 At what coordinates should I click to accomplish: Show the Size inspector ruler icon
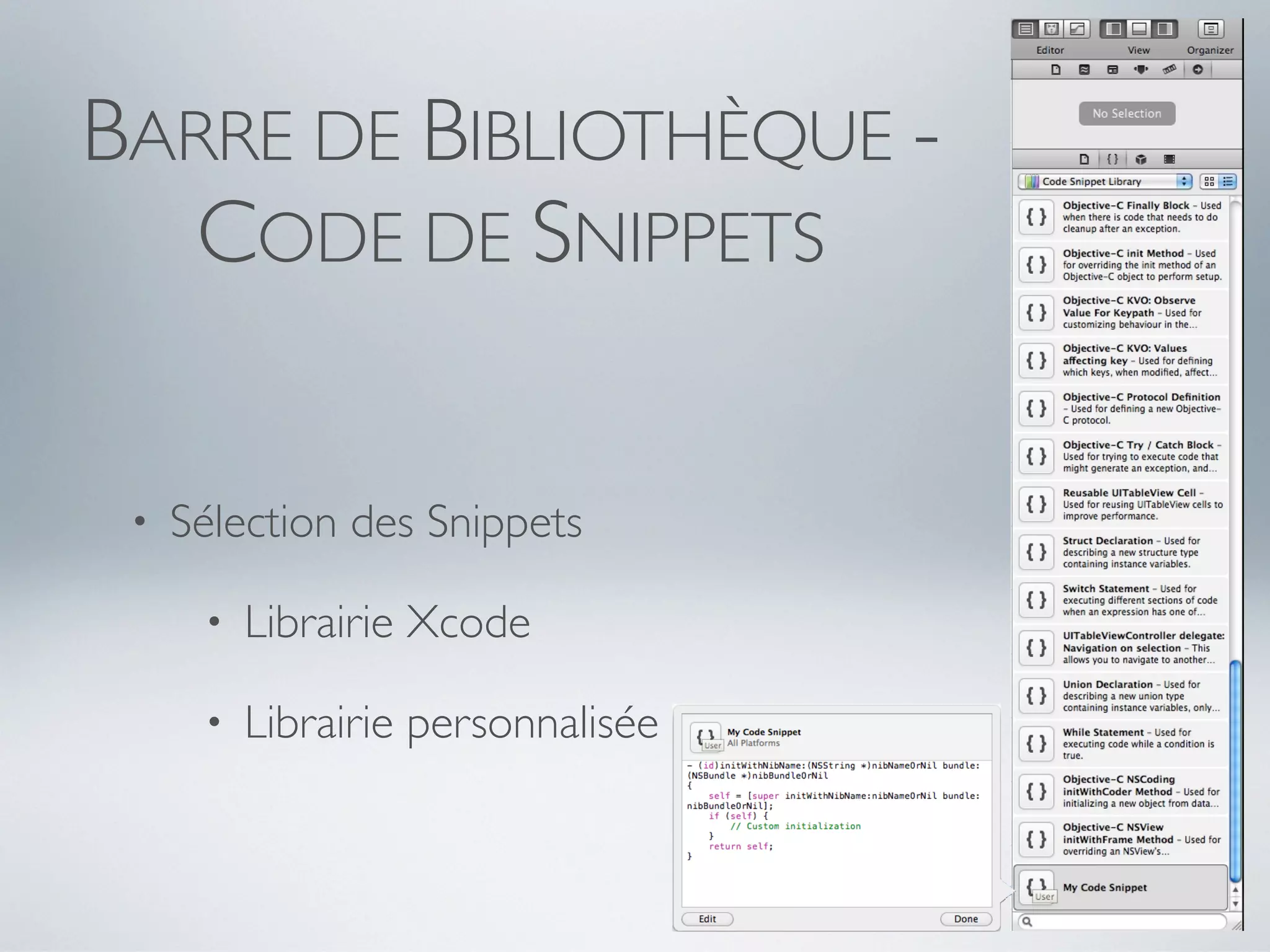point(1170,69)
